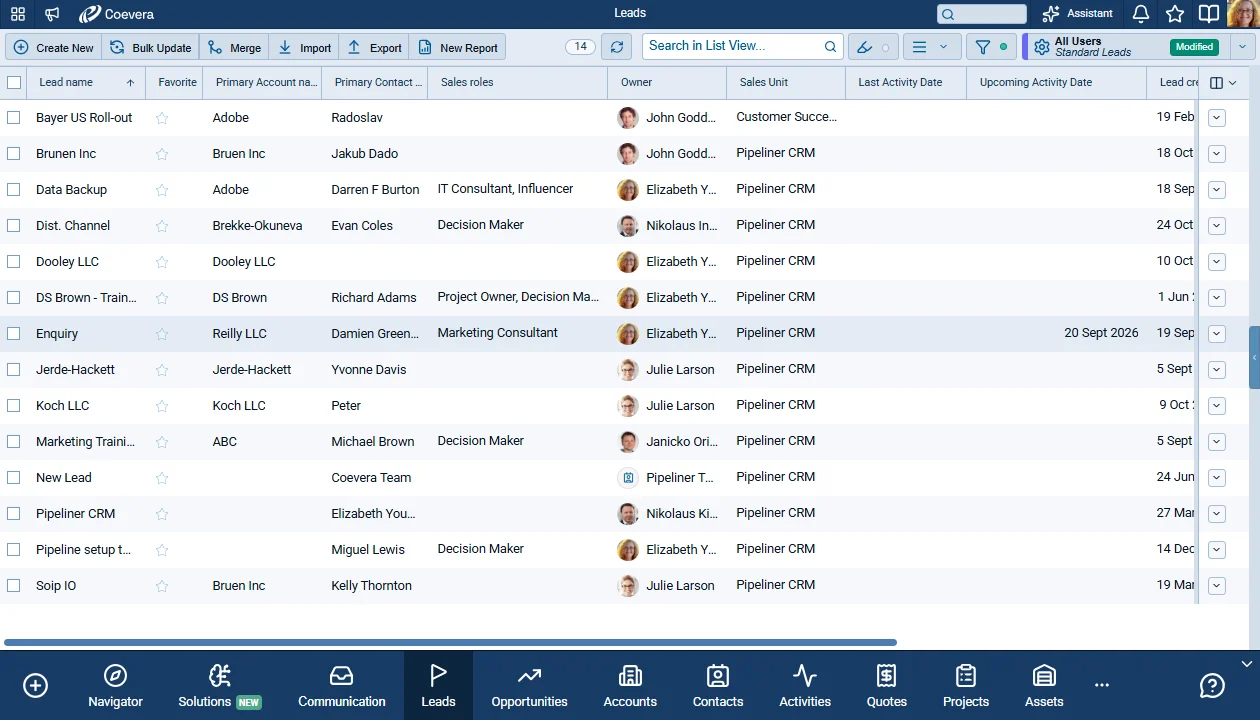Toggle the select-all leads checkbox

click(14, 83)
